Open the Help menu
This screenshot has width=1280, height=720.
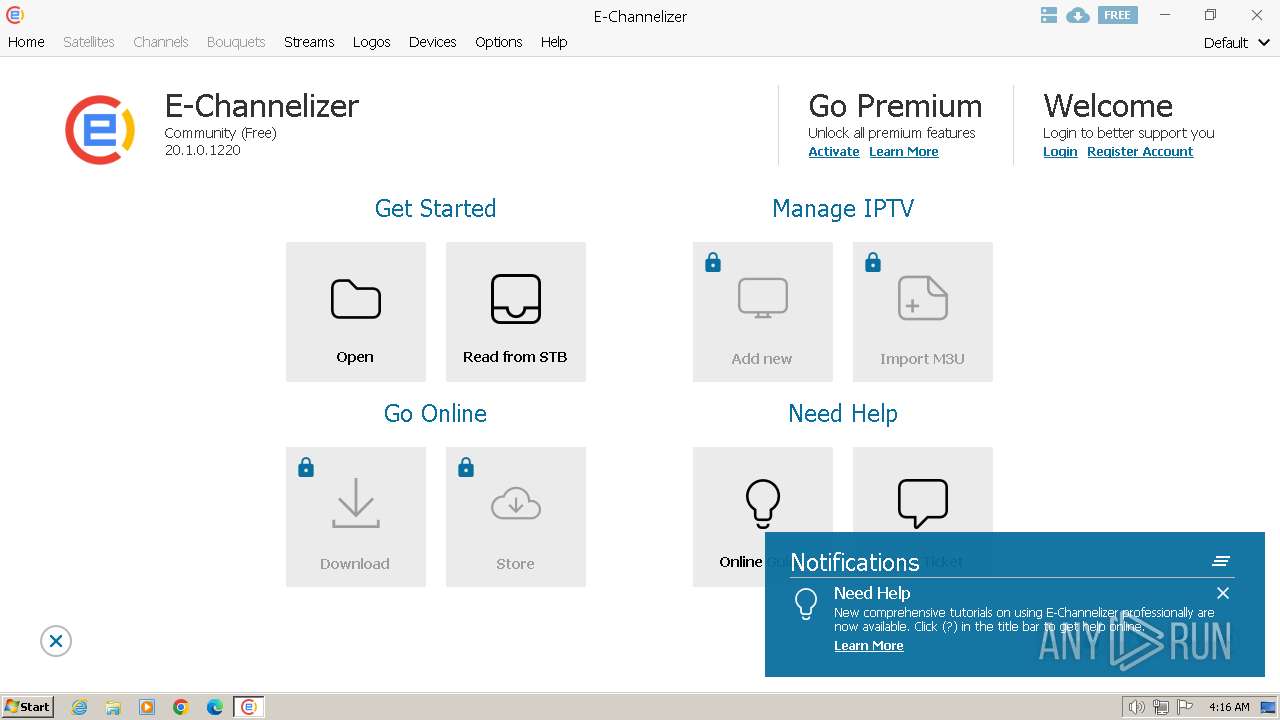(x=554, y=42)
